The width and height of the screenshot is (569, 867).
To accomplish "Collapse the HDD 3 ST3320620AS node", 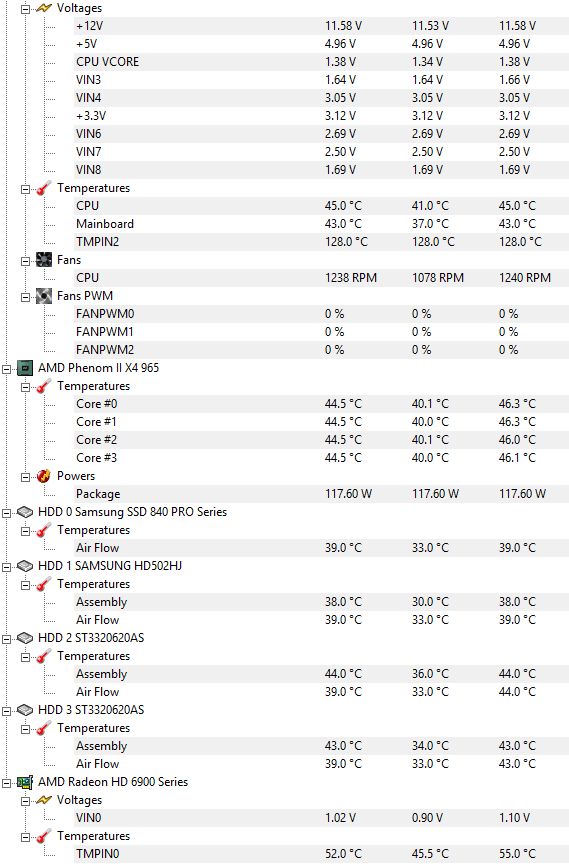I will pyautogui.click(x=7, y=711).
